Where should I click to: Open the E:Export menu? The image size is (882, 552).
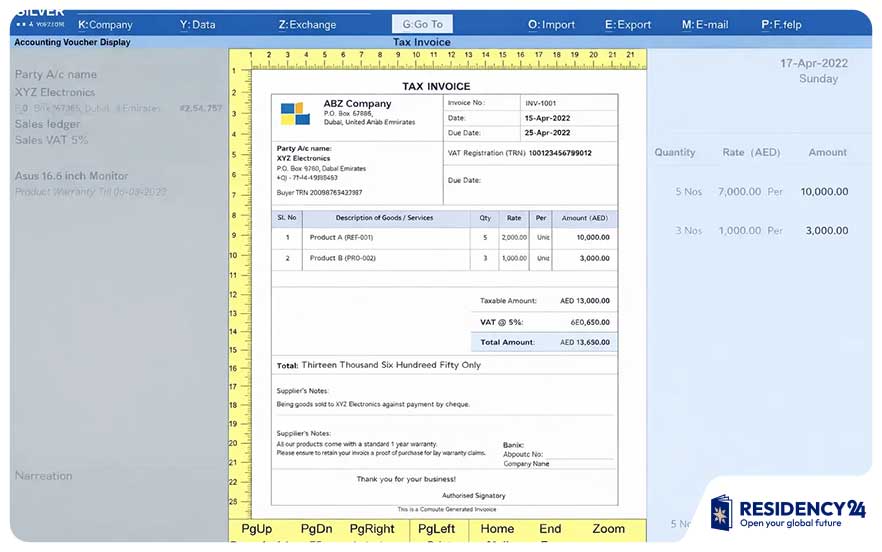tap(628, 25)
